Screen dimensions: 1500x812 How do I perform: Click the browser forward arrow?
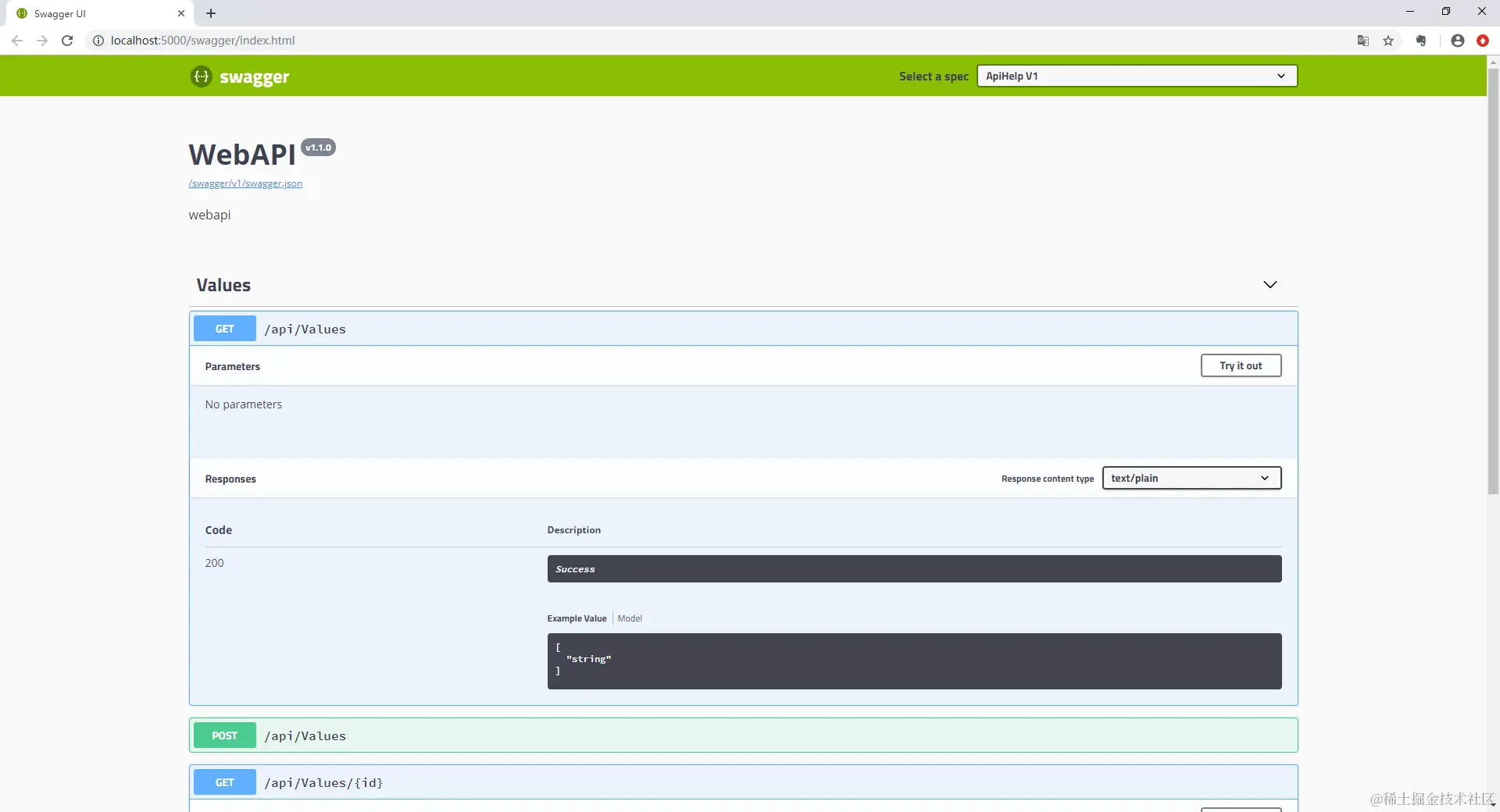point(42,41)
